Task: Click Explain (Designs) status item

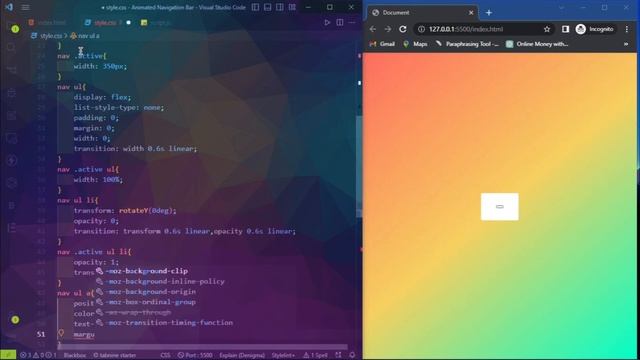Action: (242, 355)
